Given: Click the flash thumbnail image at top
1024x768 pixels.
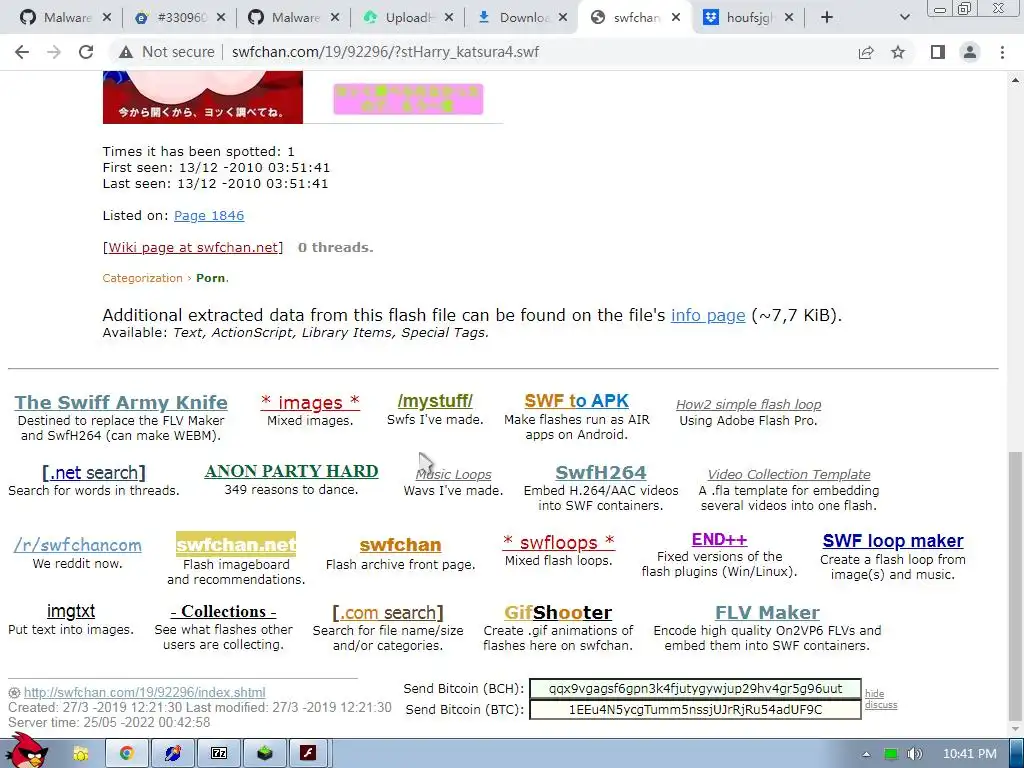Looking at the screenshot, I should 202,97.
